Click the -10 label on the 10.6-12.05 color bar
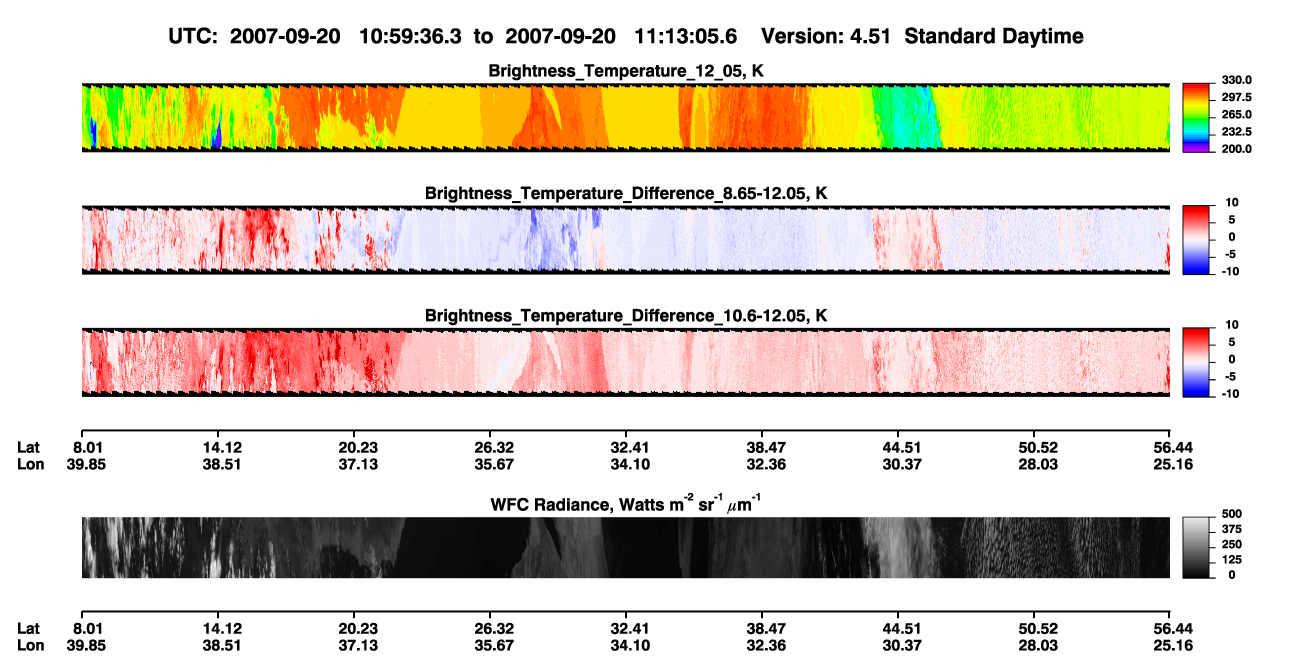The width and height of the screenshot is (1300, 667). (1229, 393)
